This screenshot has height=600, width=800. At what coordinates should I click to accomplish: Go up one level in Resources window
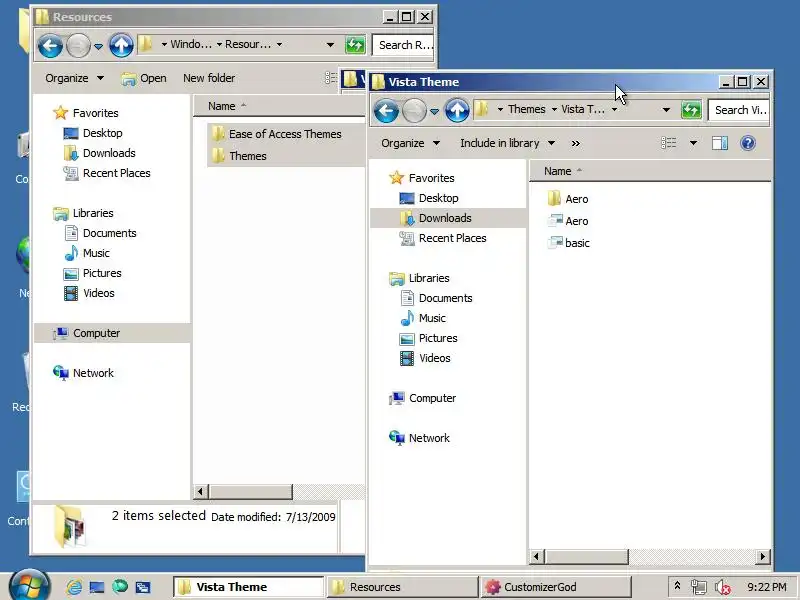tap(121, 45)
